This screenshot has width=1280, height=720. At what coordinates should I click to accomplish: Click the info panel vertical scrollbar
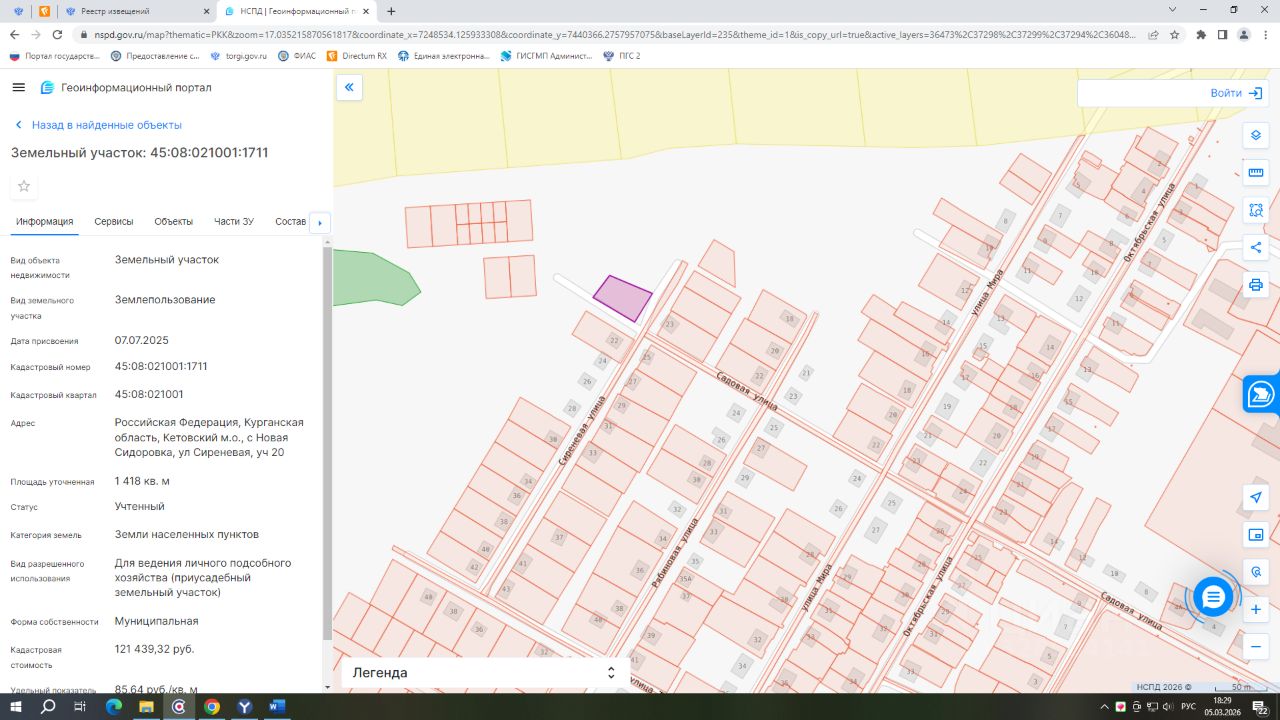327,440
